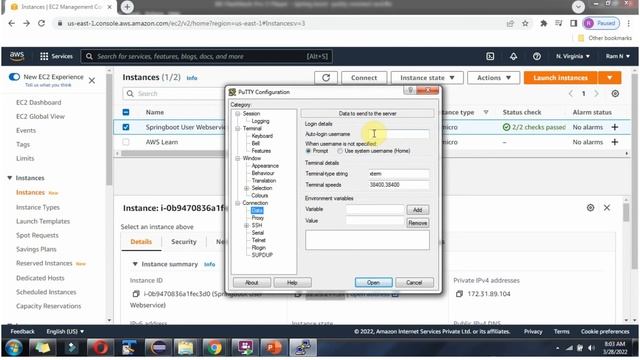
Task: Bookmark this page with the star icon
Action: [525, 23]
